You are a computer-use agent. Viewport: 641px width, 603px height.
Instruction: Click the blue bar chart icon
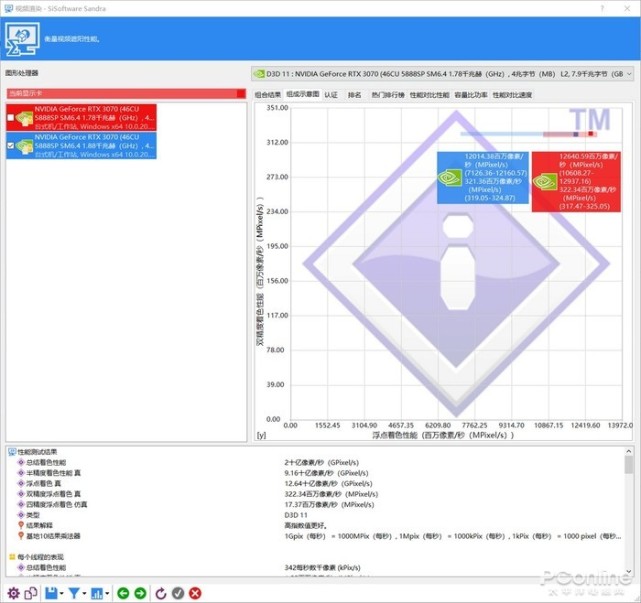point(97,593)
